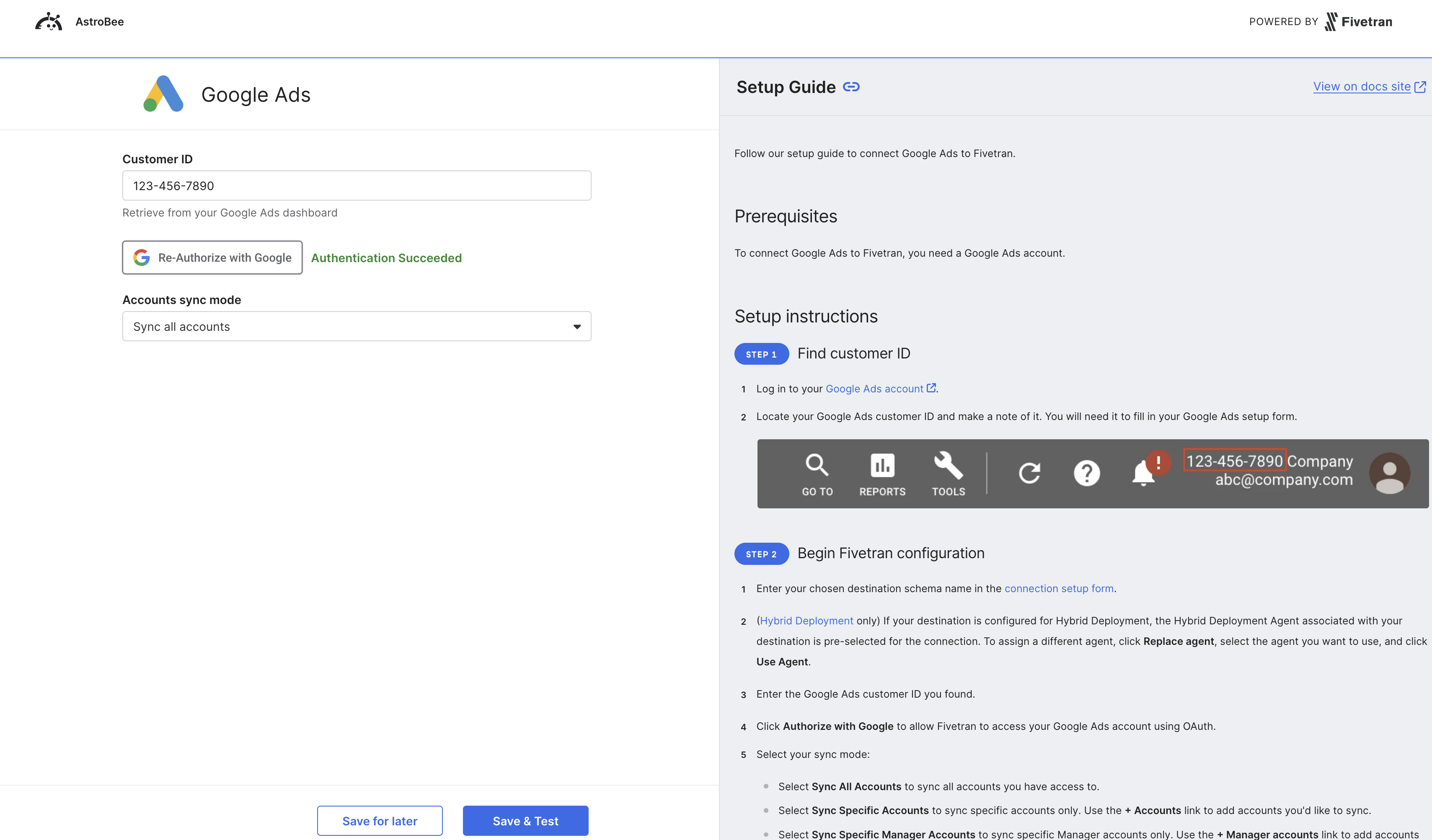1432x840 pixels.
Task: Click the Save for later button
Action: coord(379,820)
